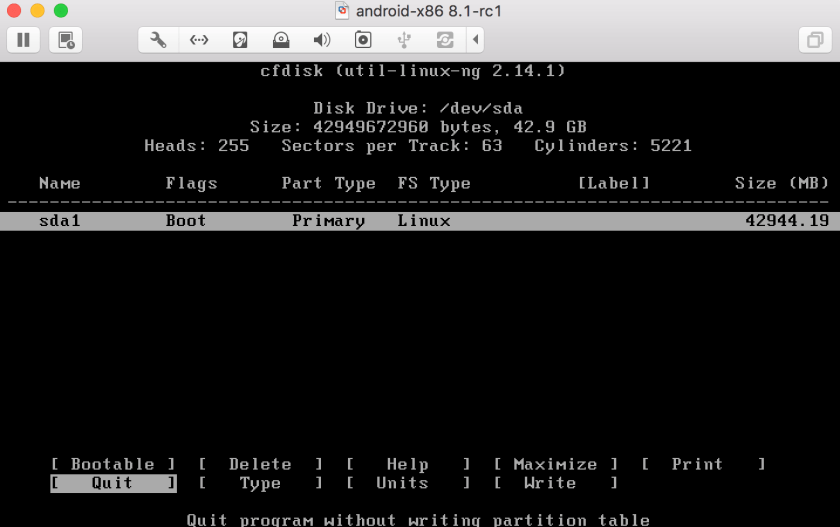Click the sharing sync icon
The width and height of the screenshot is (840, 527).
click(445, 40)
